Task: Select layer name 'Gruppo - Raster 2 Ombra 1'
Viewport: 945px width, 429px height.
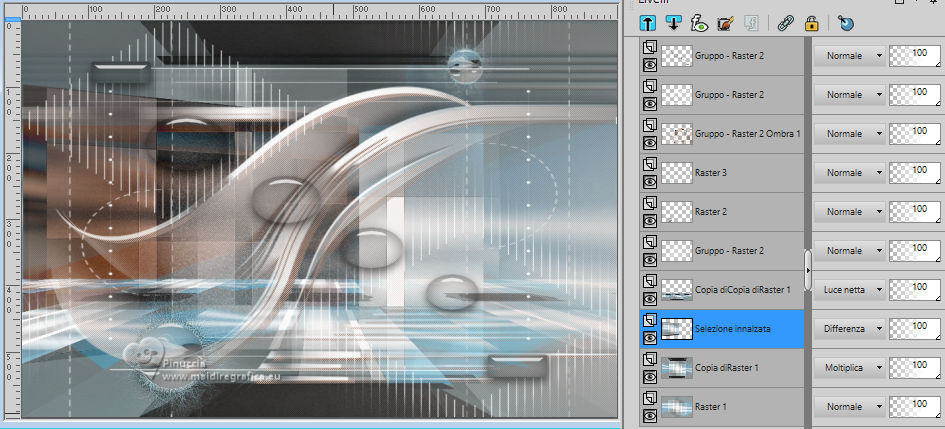Action: pos(747,134)
